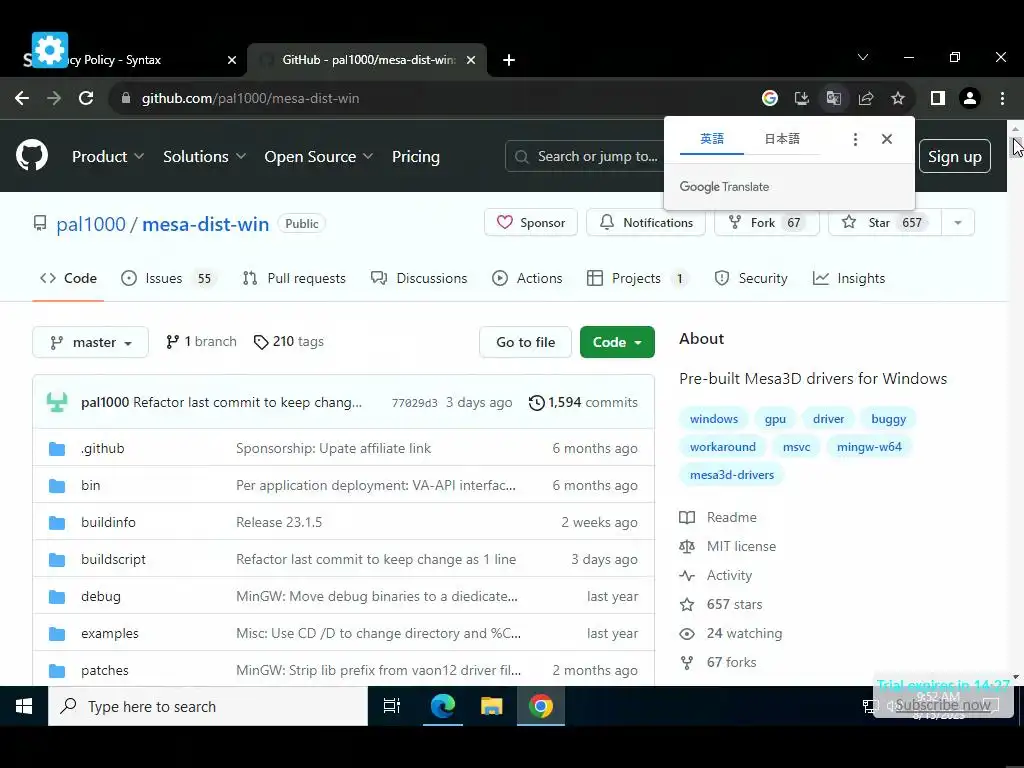Select the 日本語 tab in Translate popup
The height and width of the screenshot is (768, 1024).
pos(782,138)
